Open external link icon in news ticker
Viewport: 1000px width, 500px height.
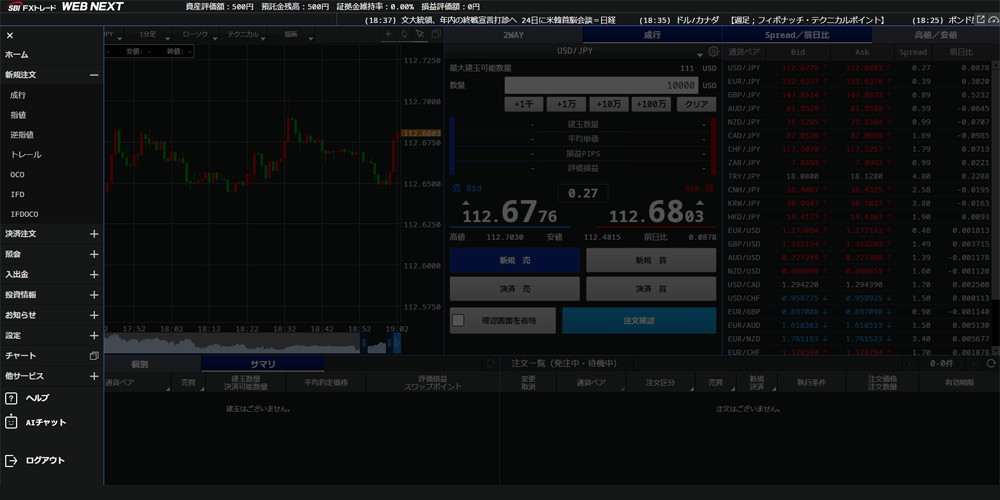coord(980,19)
